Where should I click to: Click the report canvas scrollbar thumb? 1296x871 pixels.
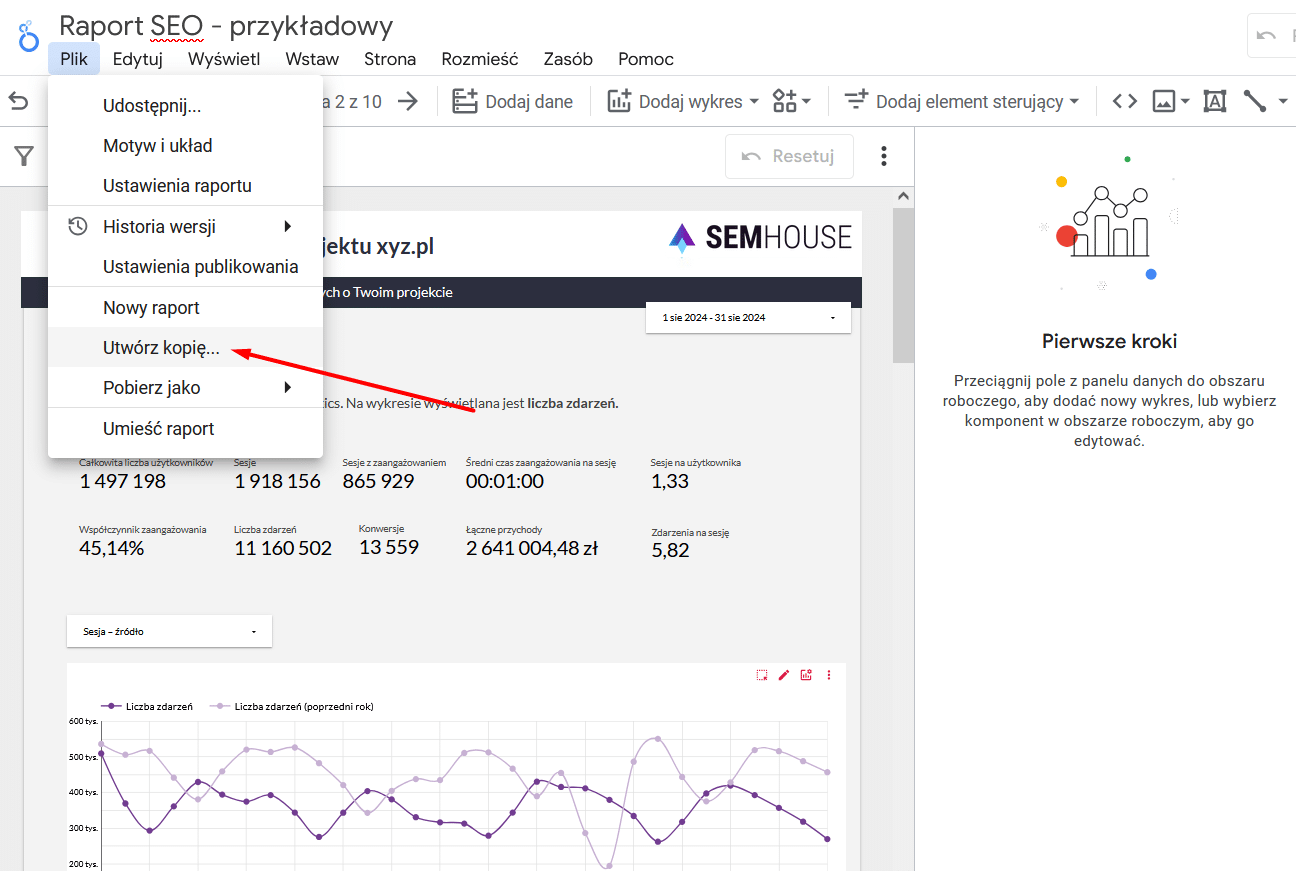click(x=903, y=285)
